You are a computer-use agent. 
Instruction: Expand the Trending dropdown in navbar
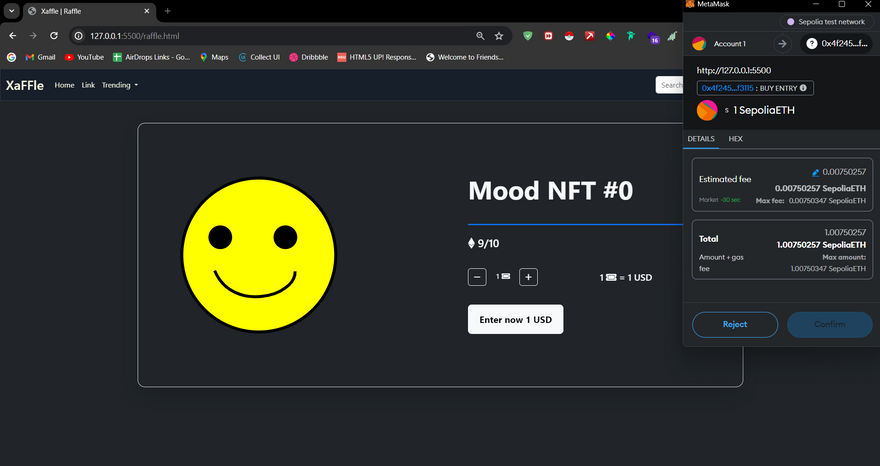(120, 85)
